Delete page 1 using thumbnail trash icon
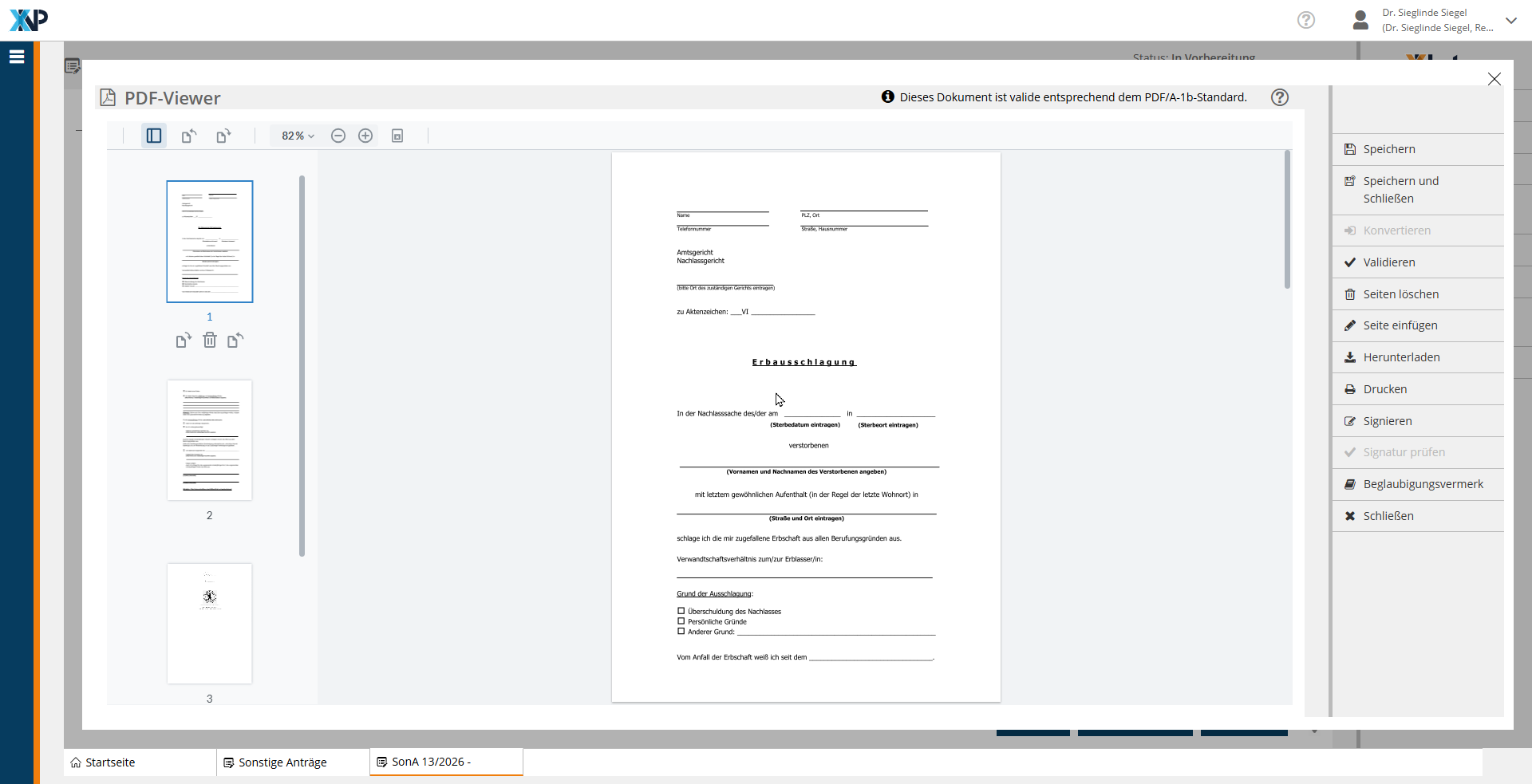This screenshot has height=784, width=1532. pos(209,341)
